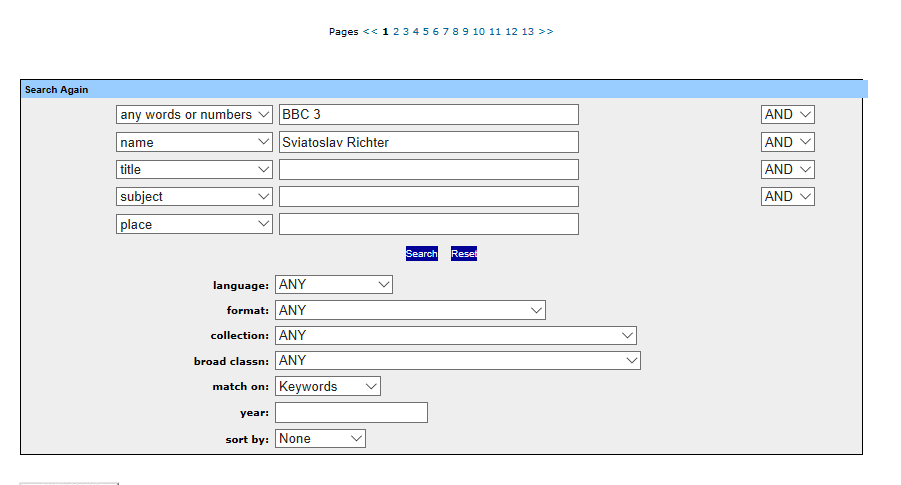Go to results page 9
Screen dimensions: 901x485
(x=465, y=32)
